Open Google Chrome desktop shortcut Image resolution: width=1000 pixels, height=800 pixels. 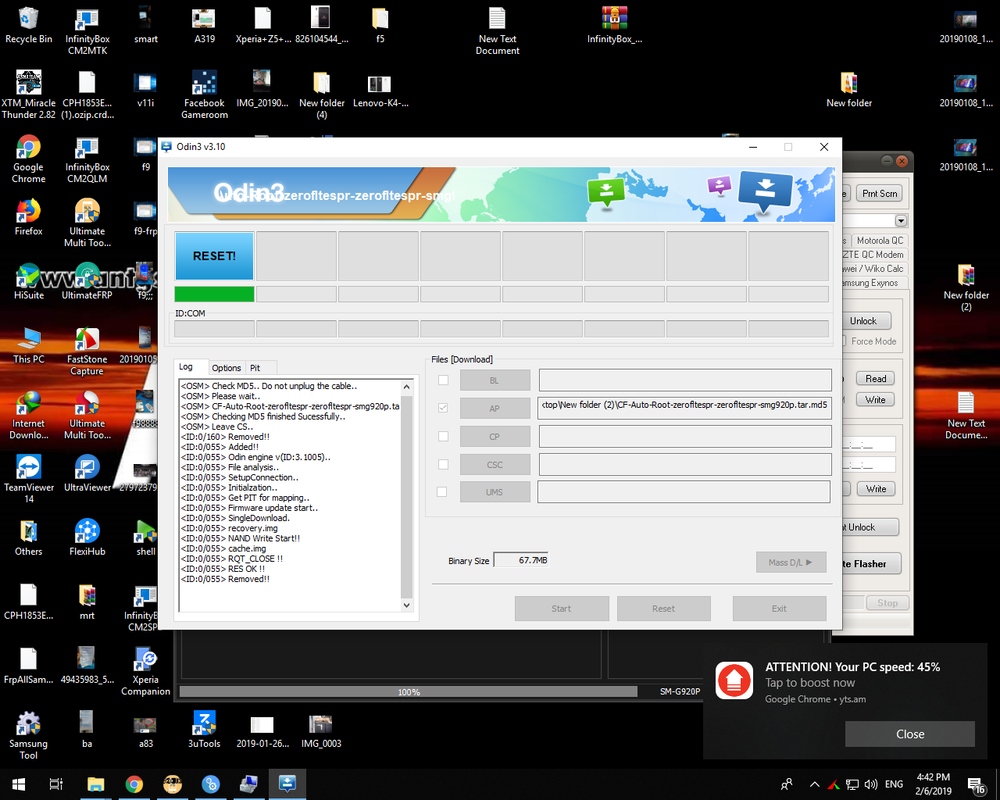(29, 159)
